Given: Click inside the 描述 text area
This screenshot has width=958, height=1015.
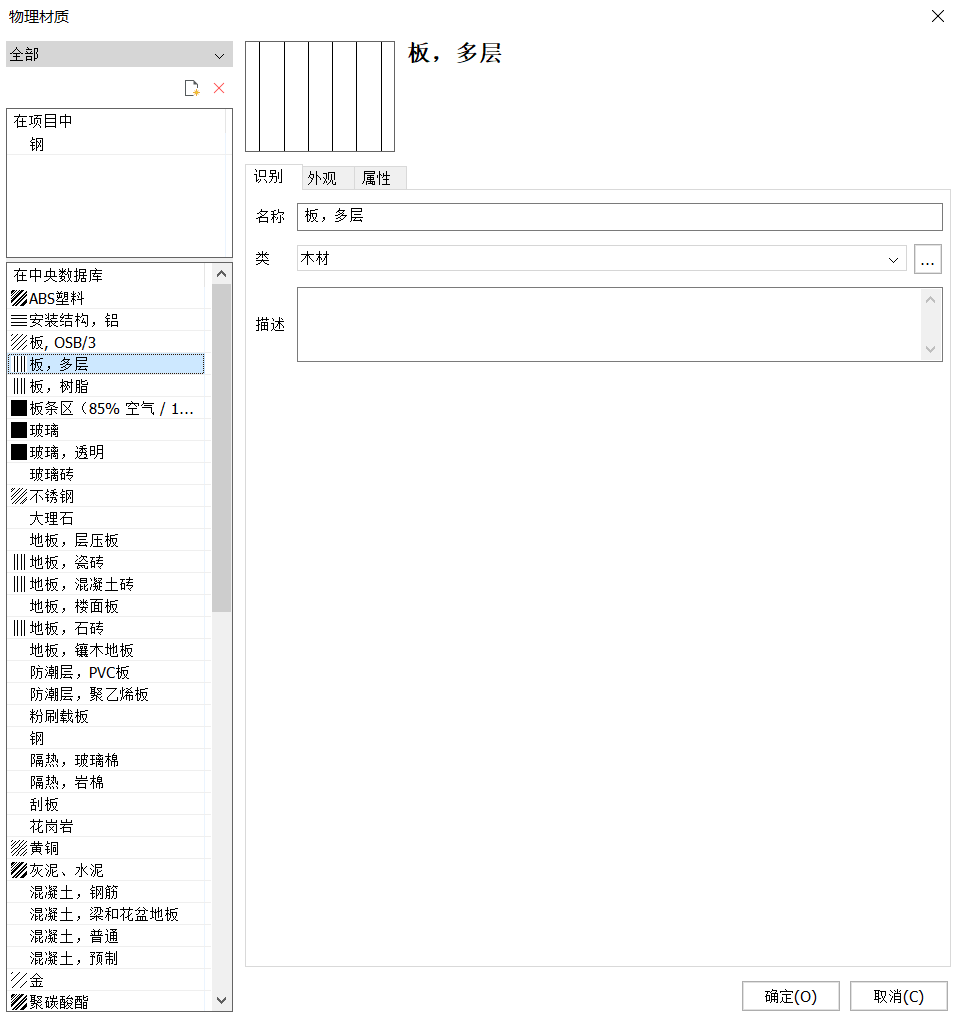Looking at the screenshot, I should point(608,324).
